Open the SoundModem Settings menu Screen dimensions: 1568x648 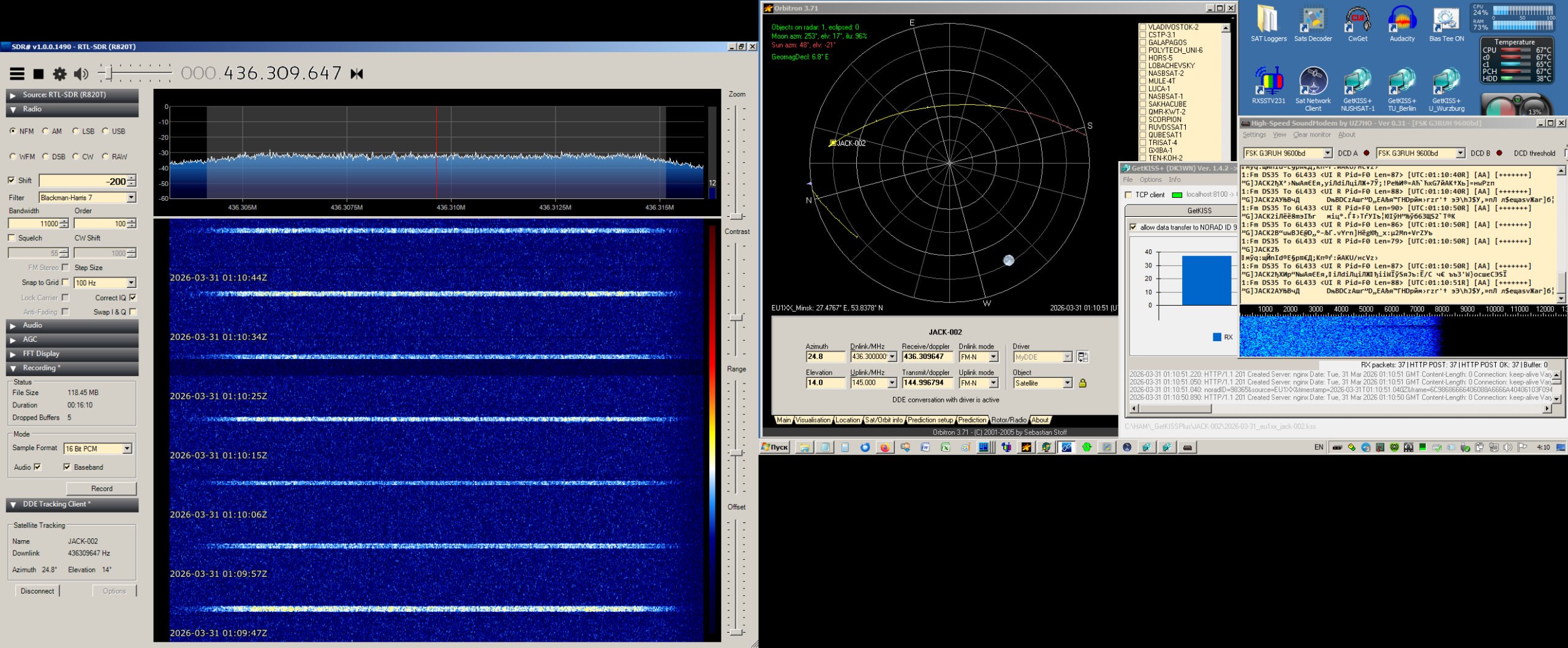pos(1254,135)
